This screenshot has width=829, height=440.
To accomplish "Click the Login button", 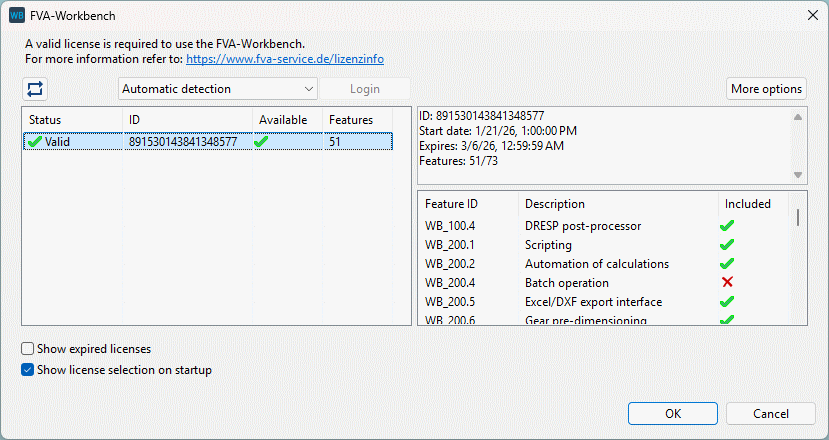I will (x=365, y=89).
